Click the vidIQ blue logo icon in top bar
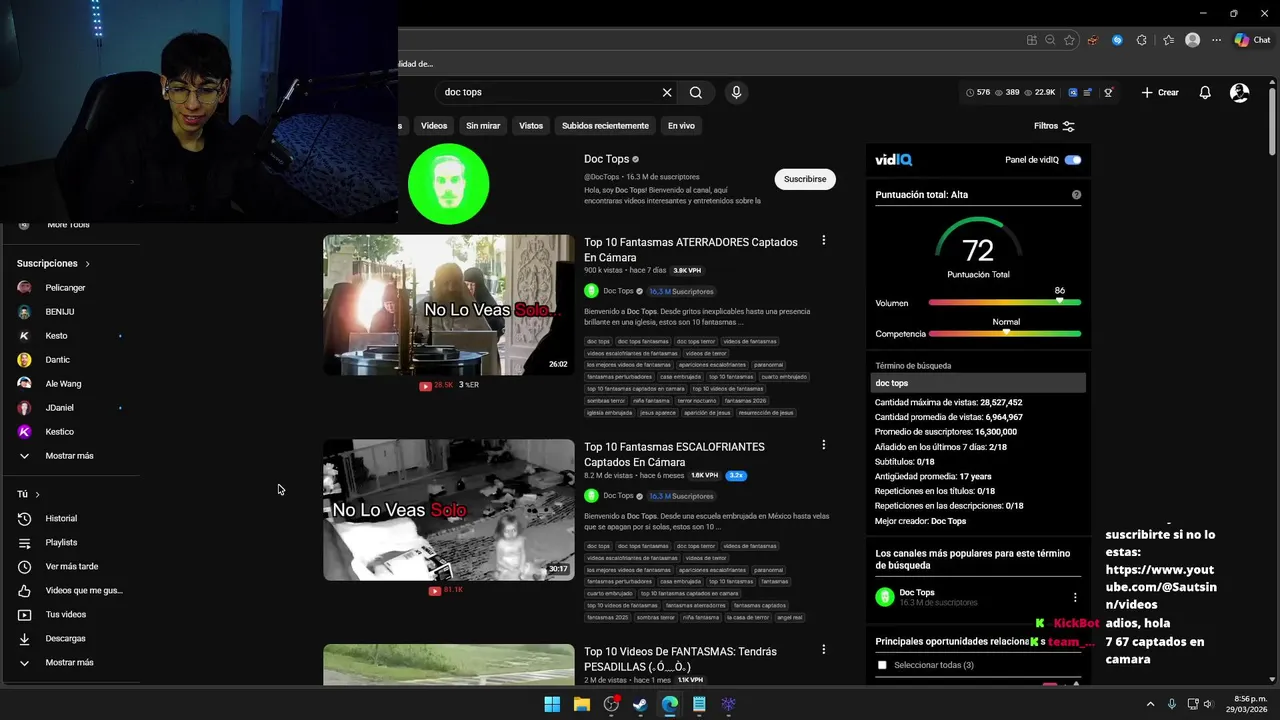The height and width of the screenshot is (720, 1280). tap(1073, 92)
